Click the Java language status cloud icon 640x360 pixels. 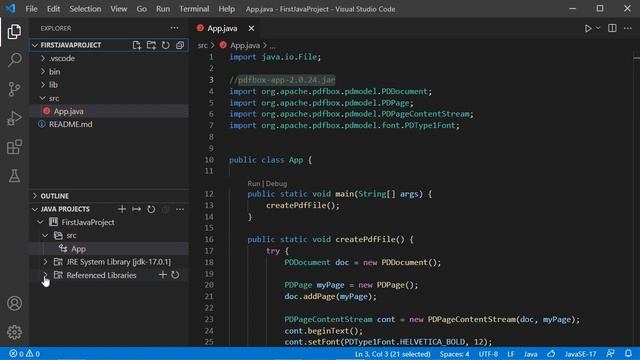[551, 353]
